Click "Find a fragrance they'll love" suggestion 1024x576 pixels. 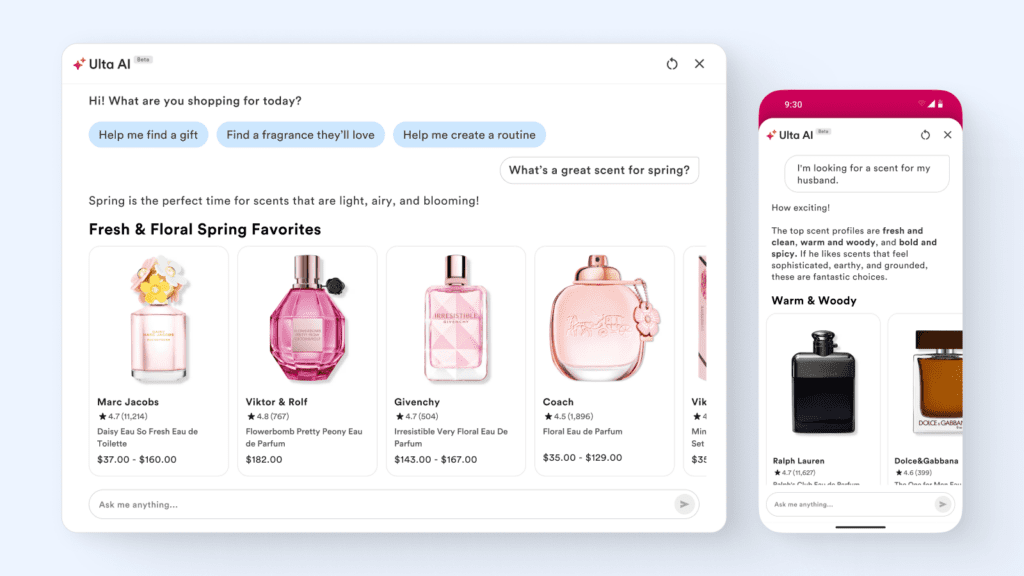300,134
